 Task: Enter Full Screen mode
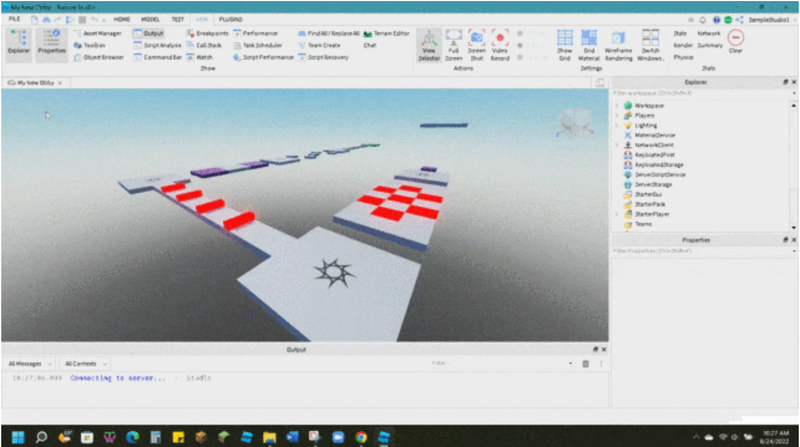453,45
